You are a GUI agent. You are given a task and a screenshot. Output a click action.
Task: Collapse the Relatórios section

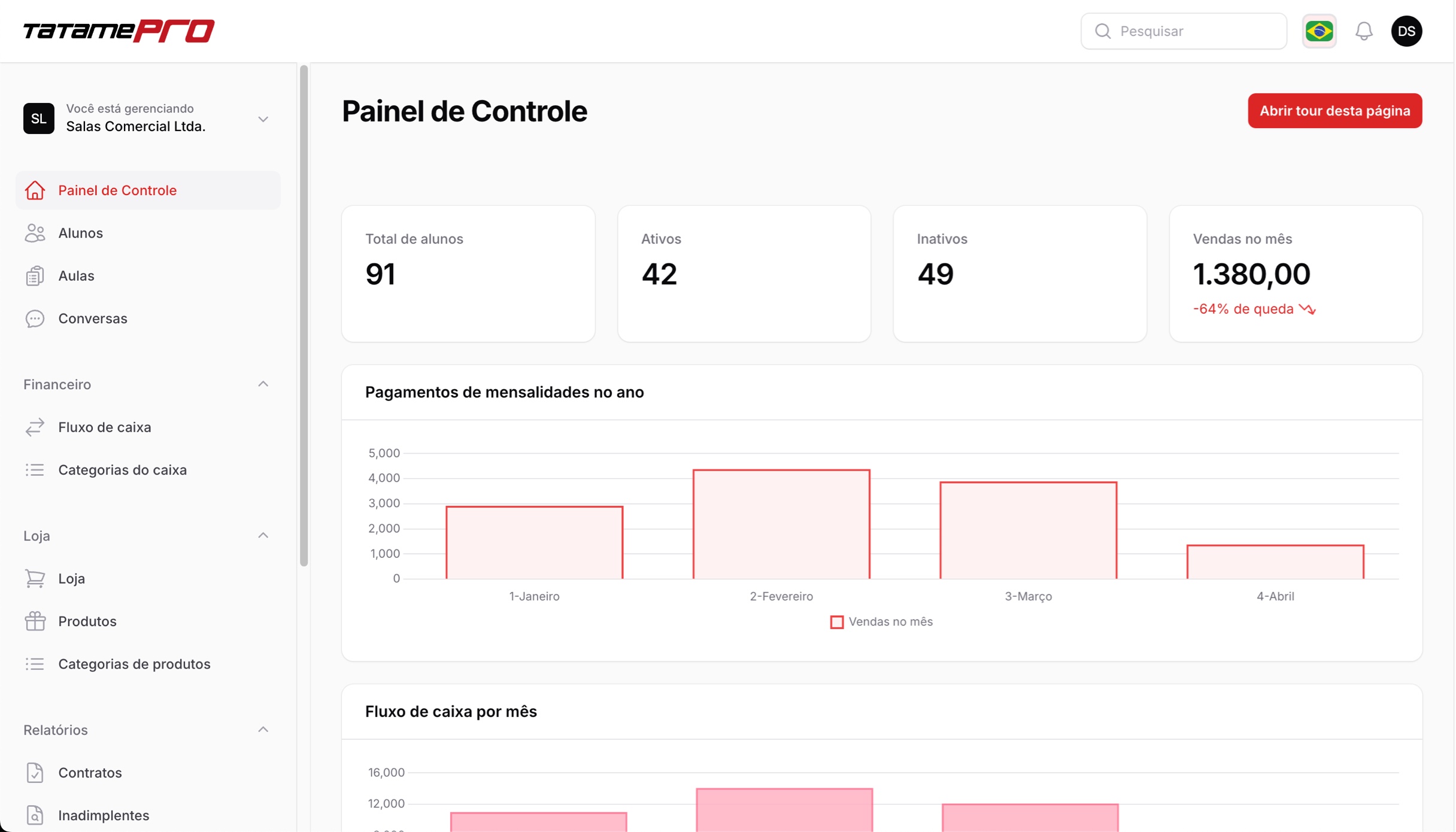pos(263,730)
